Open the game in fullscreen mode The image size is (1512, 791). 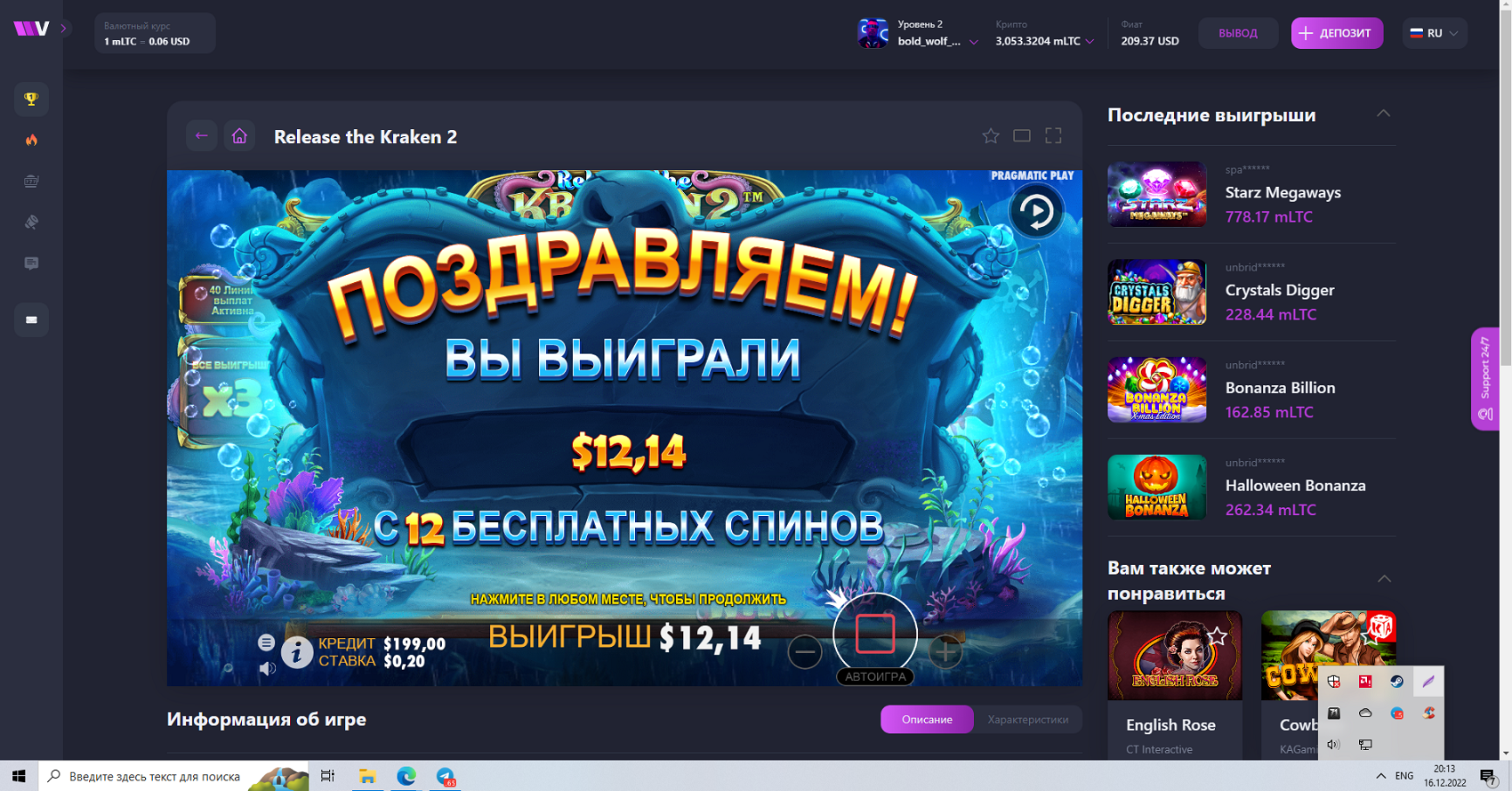click(x=1053, y=136)
